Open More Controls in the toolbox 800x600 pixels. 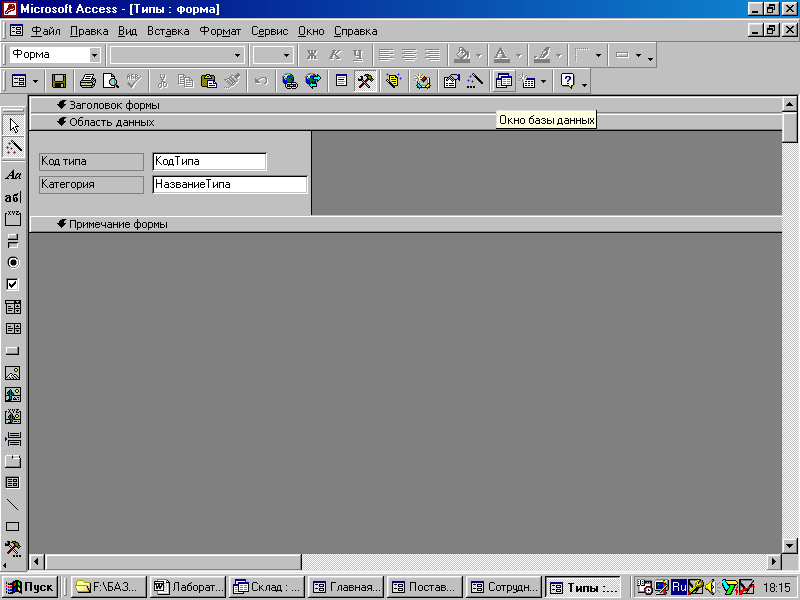coord(13,548)
